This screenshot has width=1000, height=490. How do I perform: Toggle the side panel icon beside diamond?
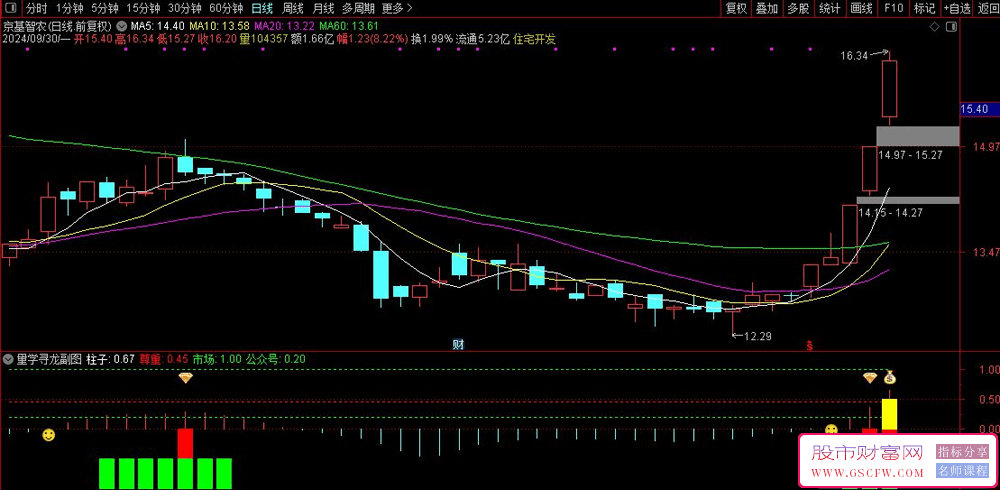[x=951, y=27]
